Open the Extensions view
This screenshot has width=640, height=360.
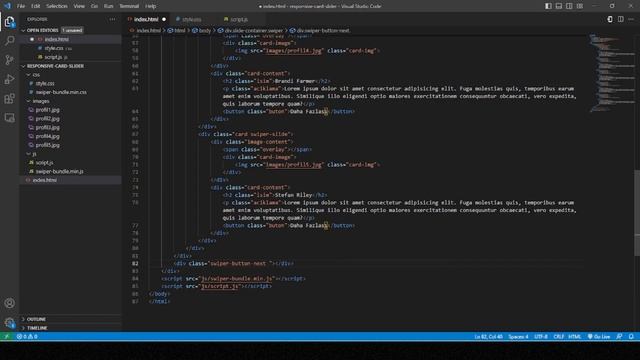(9, 98)
